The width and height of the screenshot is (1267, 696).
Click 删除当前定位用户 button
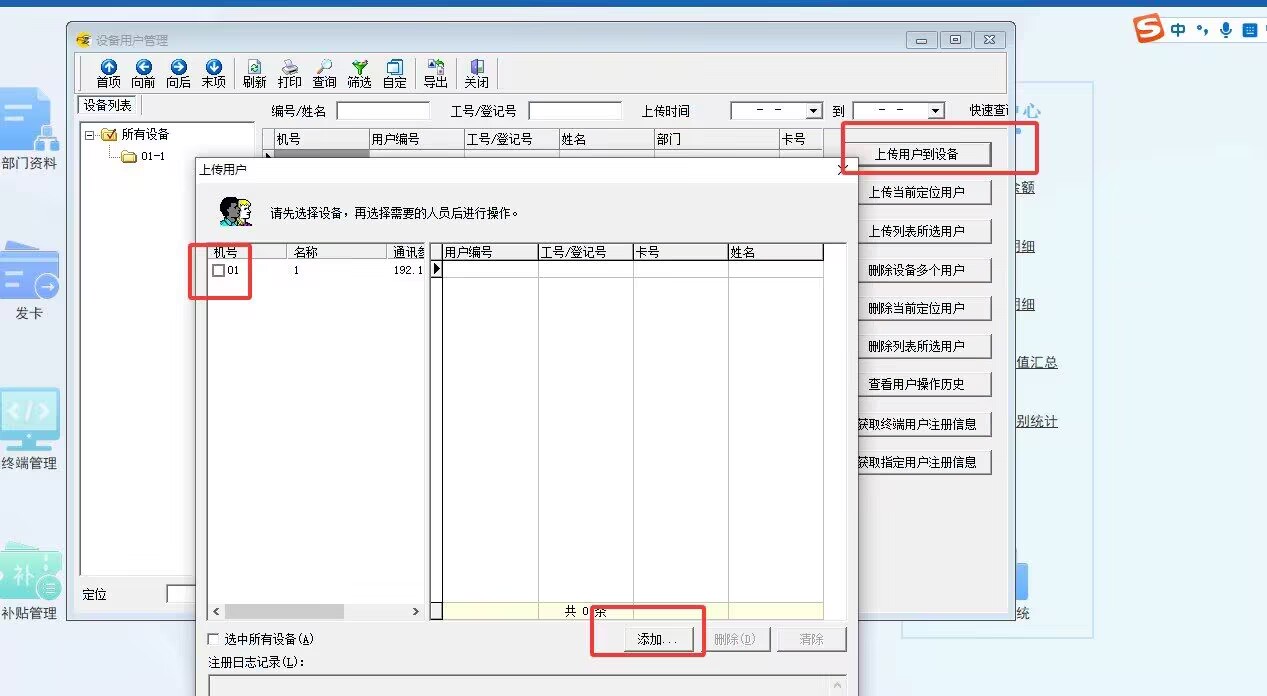point(916,308)
